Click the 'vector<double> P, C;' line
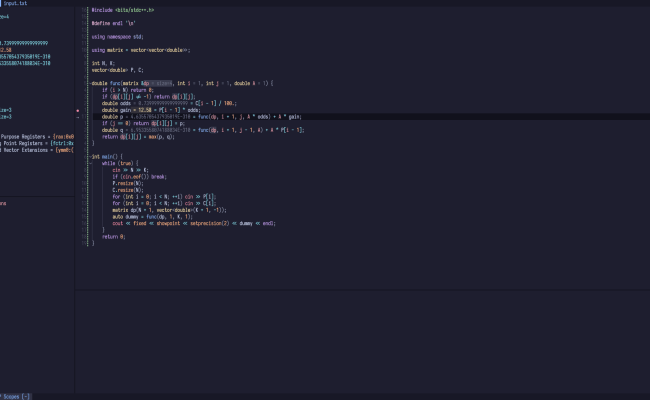This screenshot has width=650, height=400. 117,70
